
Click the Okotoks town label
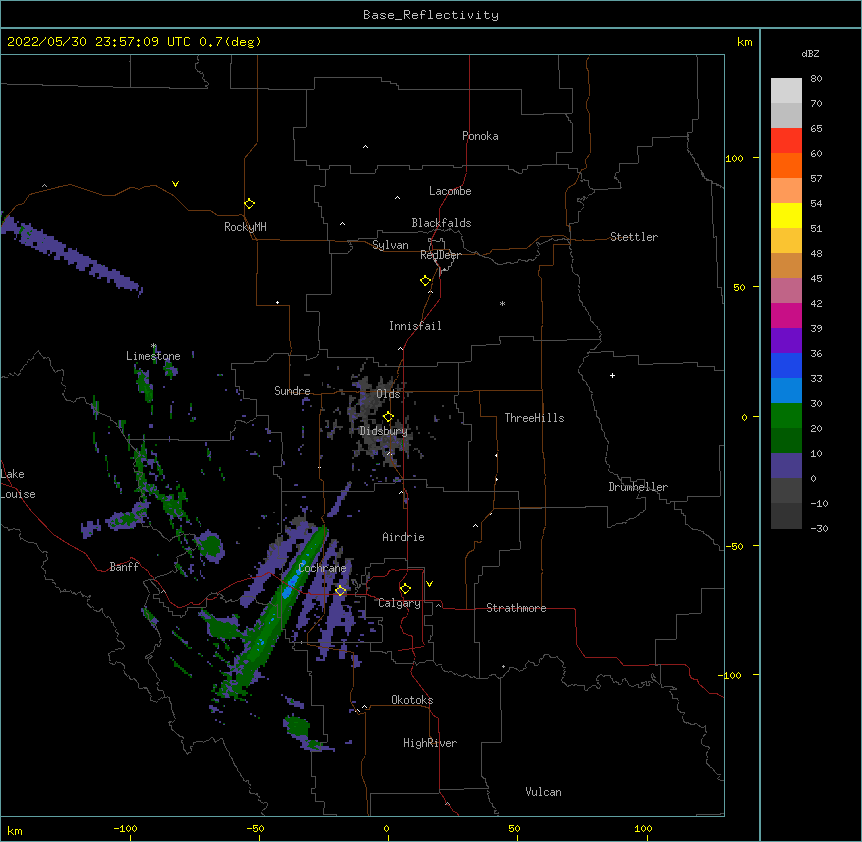[412, 700]
